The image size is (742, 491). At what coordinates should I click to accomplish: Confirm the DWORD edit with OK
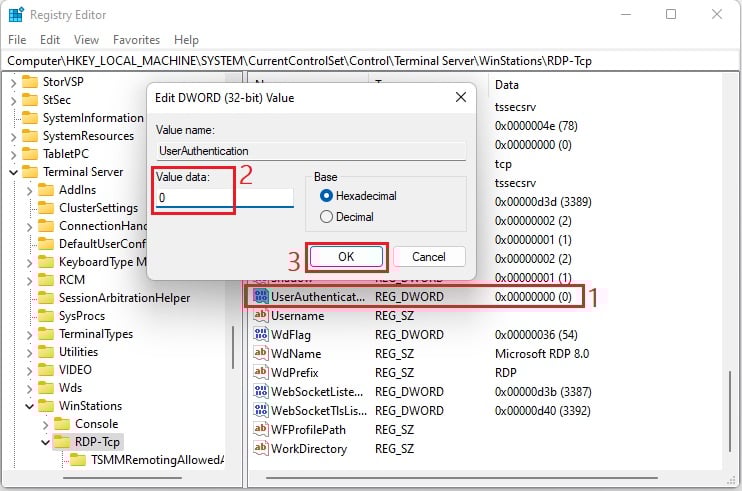346,257
